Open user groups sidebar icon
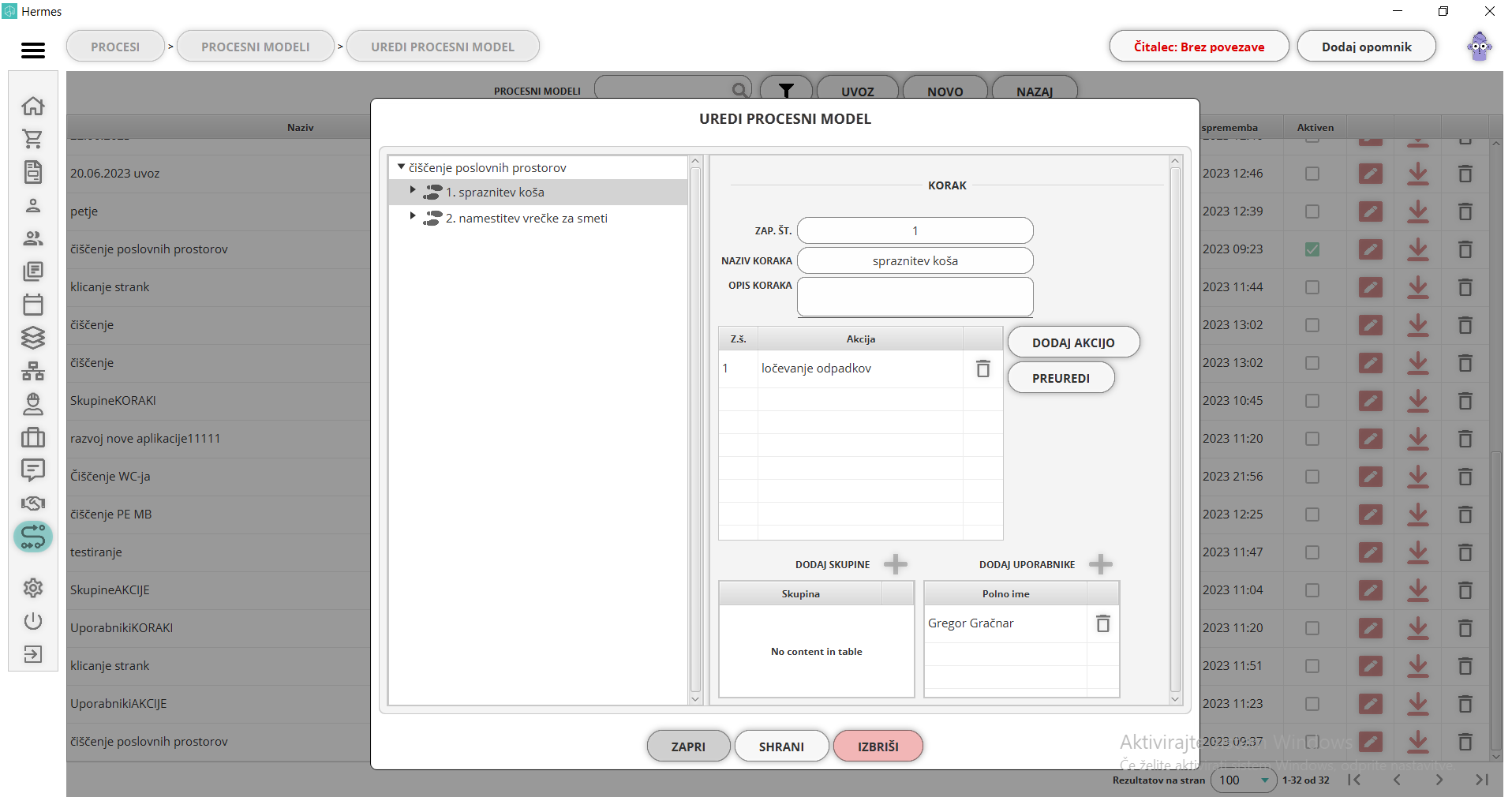1512x812 pixels. 33,238
